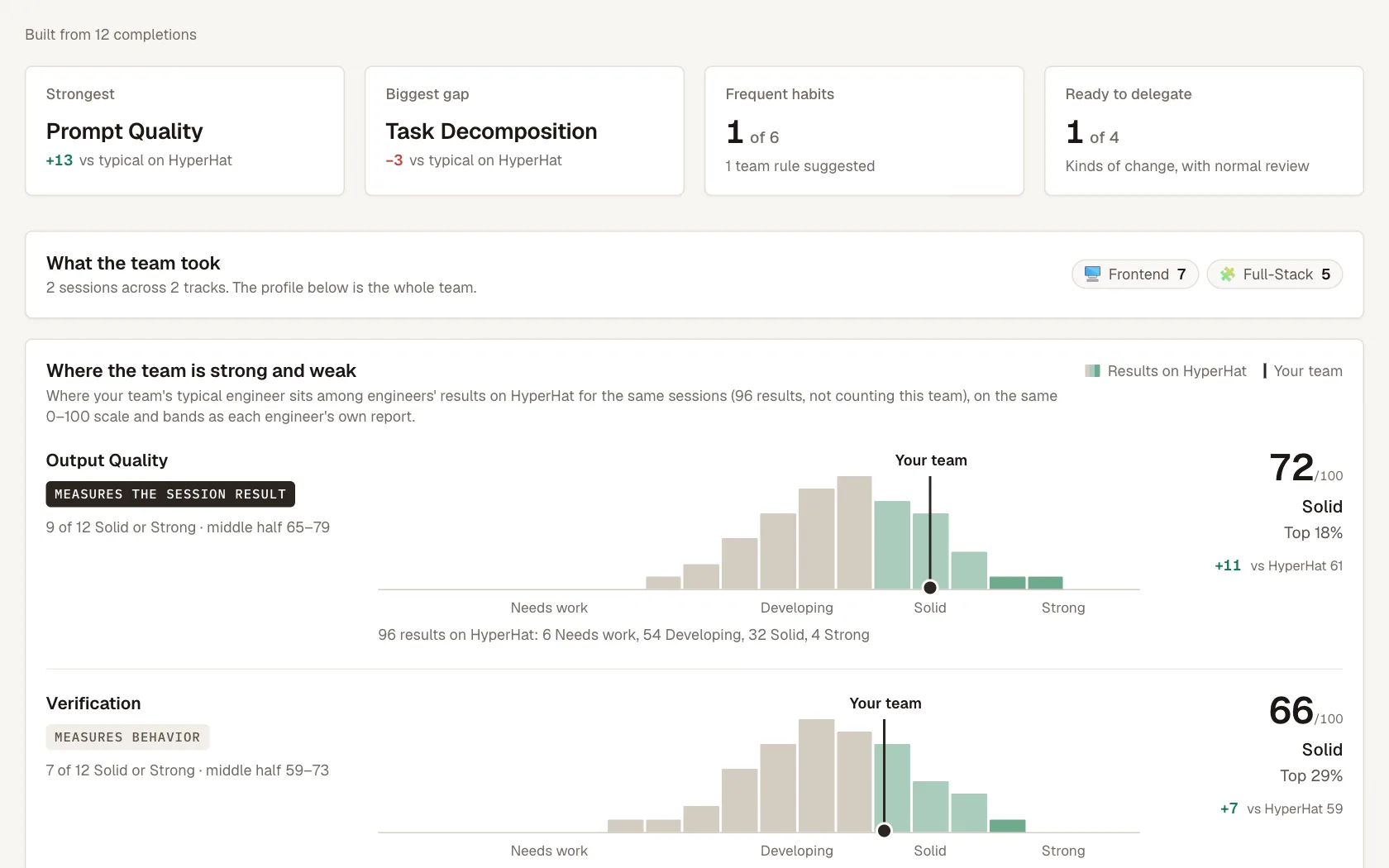Click the Your team legend line marker
The height and width of the screenshot is (868, 1389).
1265,371
